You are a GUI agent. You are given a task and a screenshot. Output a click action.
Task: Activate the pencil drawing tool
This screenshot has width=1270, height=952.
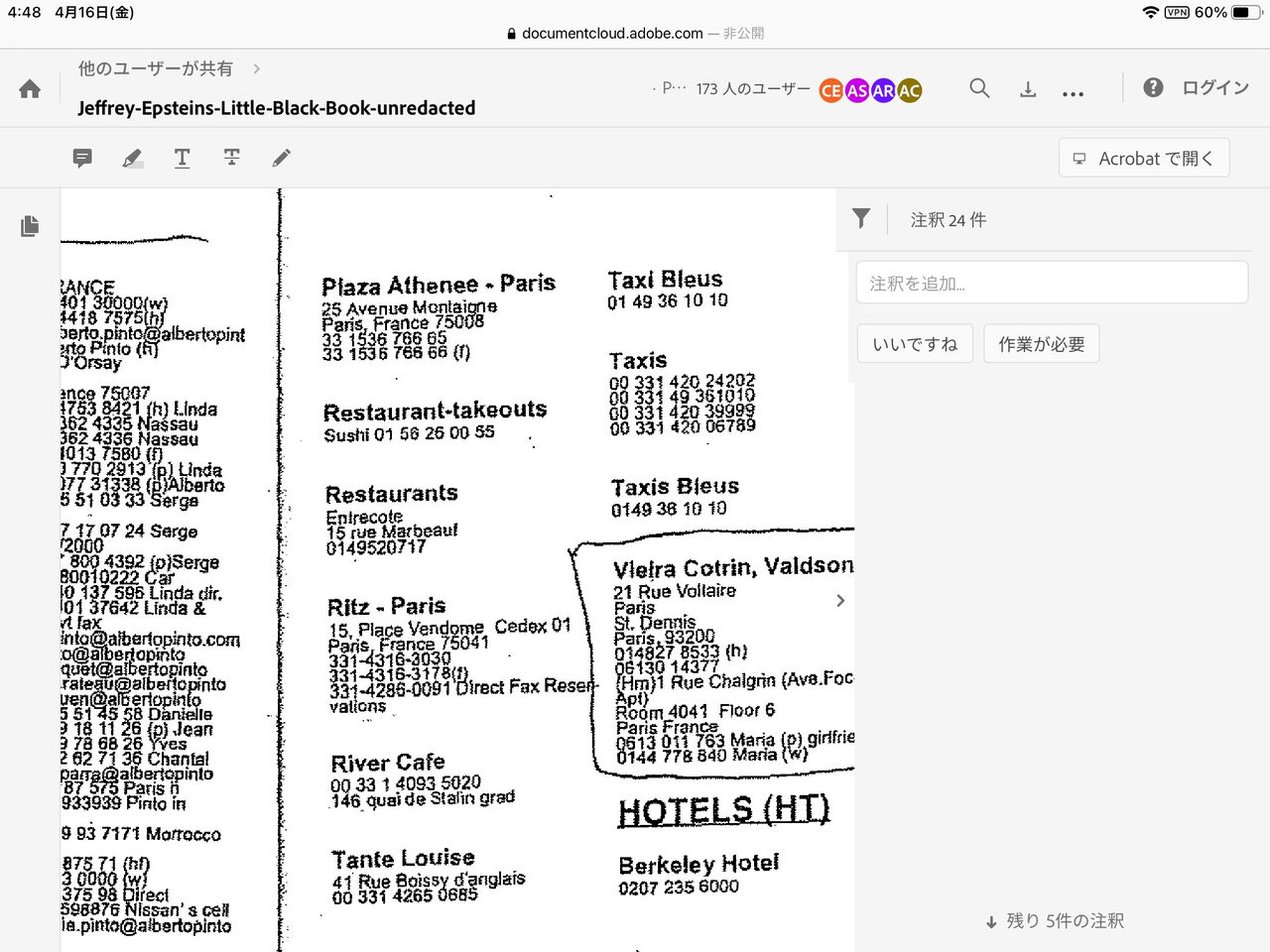[x=282, y=158]
